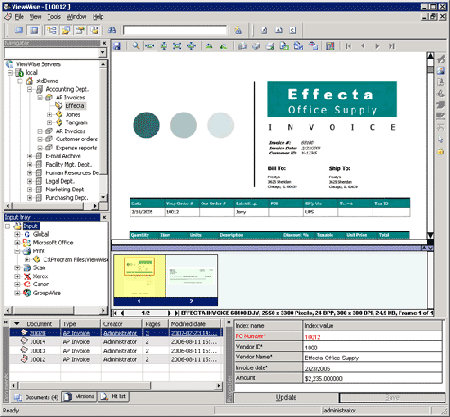Expand the Legal Dept. node

click(x=30, y=181)
